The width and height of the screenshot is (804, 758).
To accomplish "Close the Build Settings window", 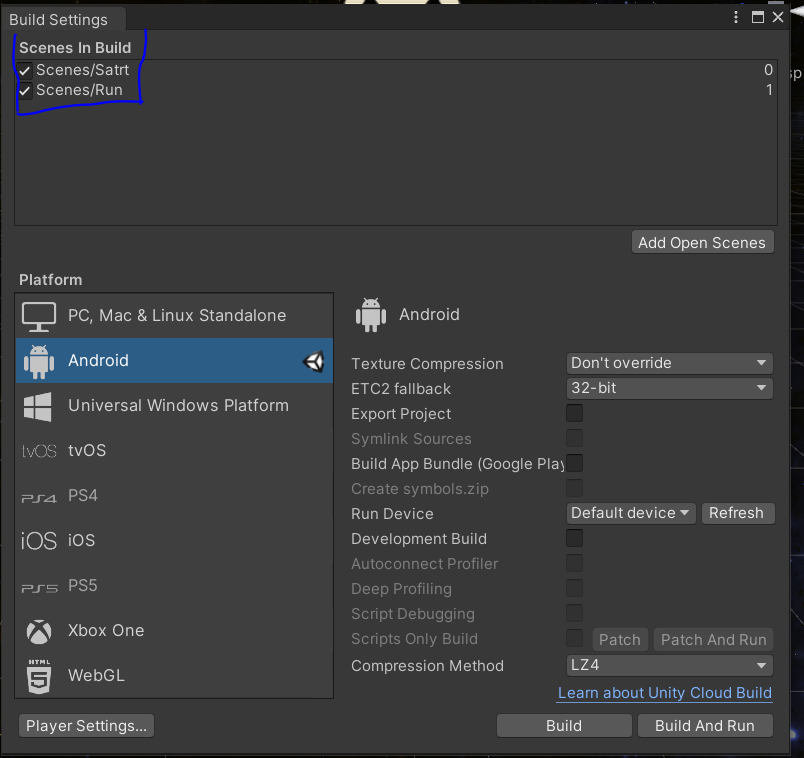I will (778, 17).
